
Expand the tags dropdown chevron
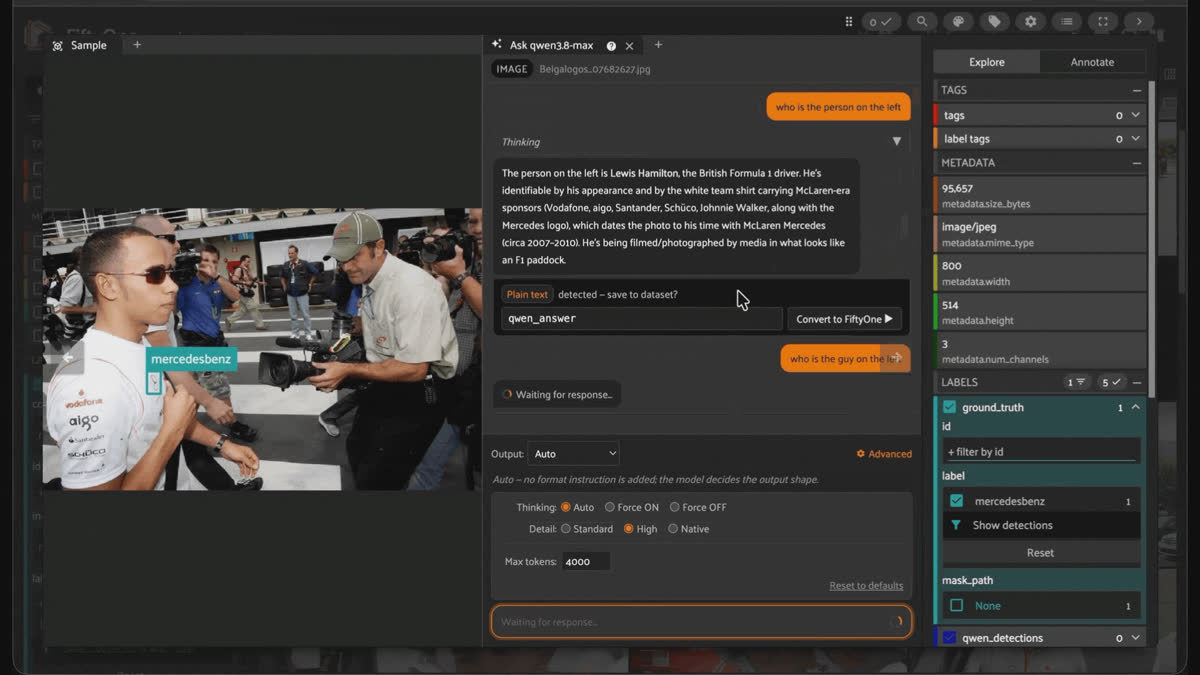click(x=1135, y=115)
